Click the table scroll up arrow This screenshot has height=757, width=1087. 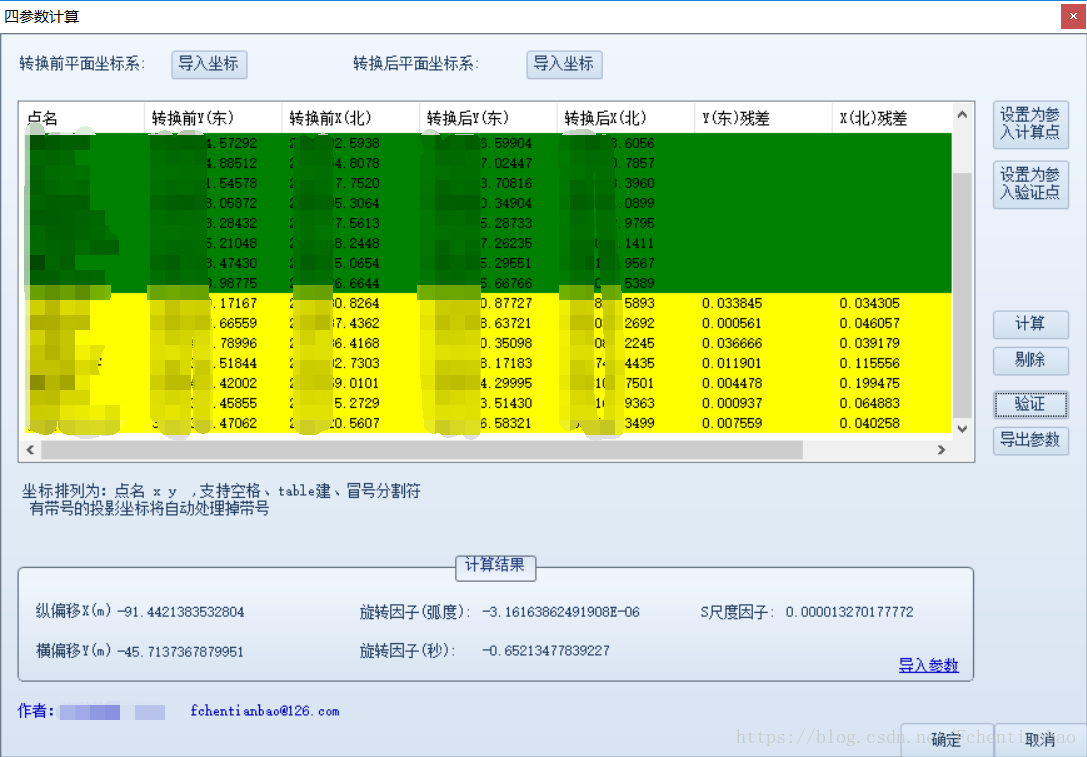coord(962,114)
